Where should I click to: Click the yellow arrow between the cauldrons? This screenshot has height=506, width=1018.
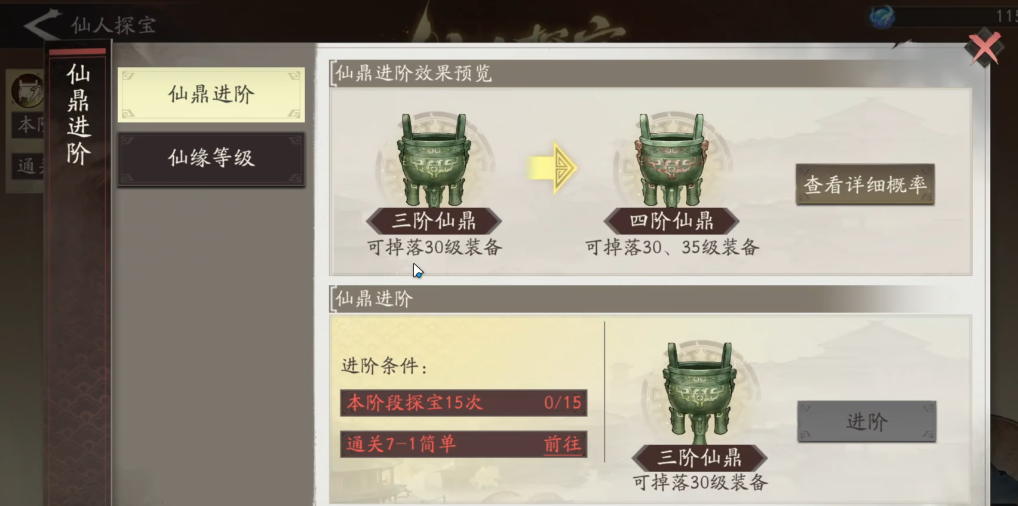pos(552,169)
